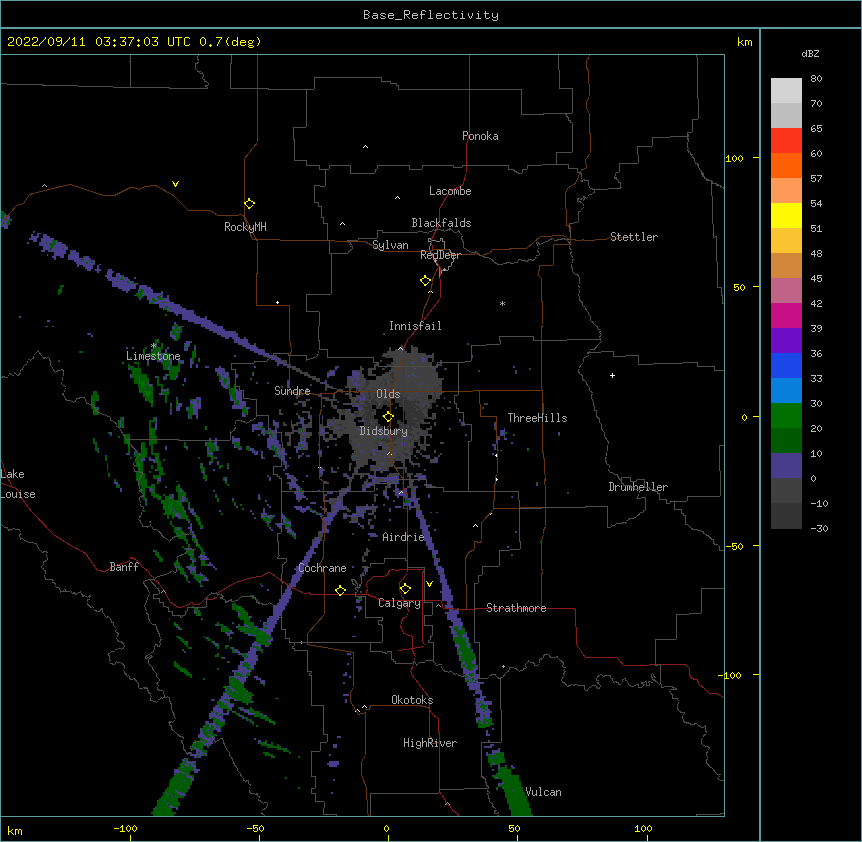Click the RockyMH town label
This screenshot has height=842, width=862.
245,227
